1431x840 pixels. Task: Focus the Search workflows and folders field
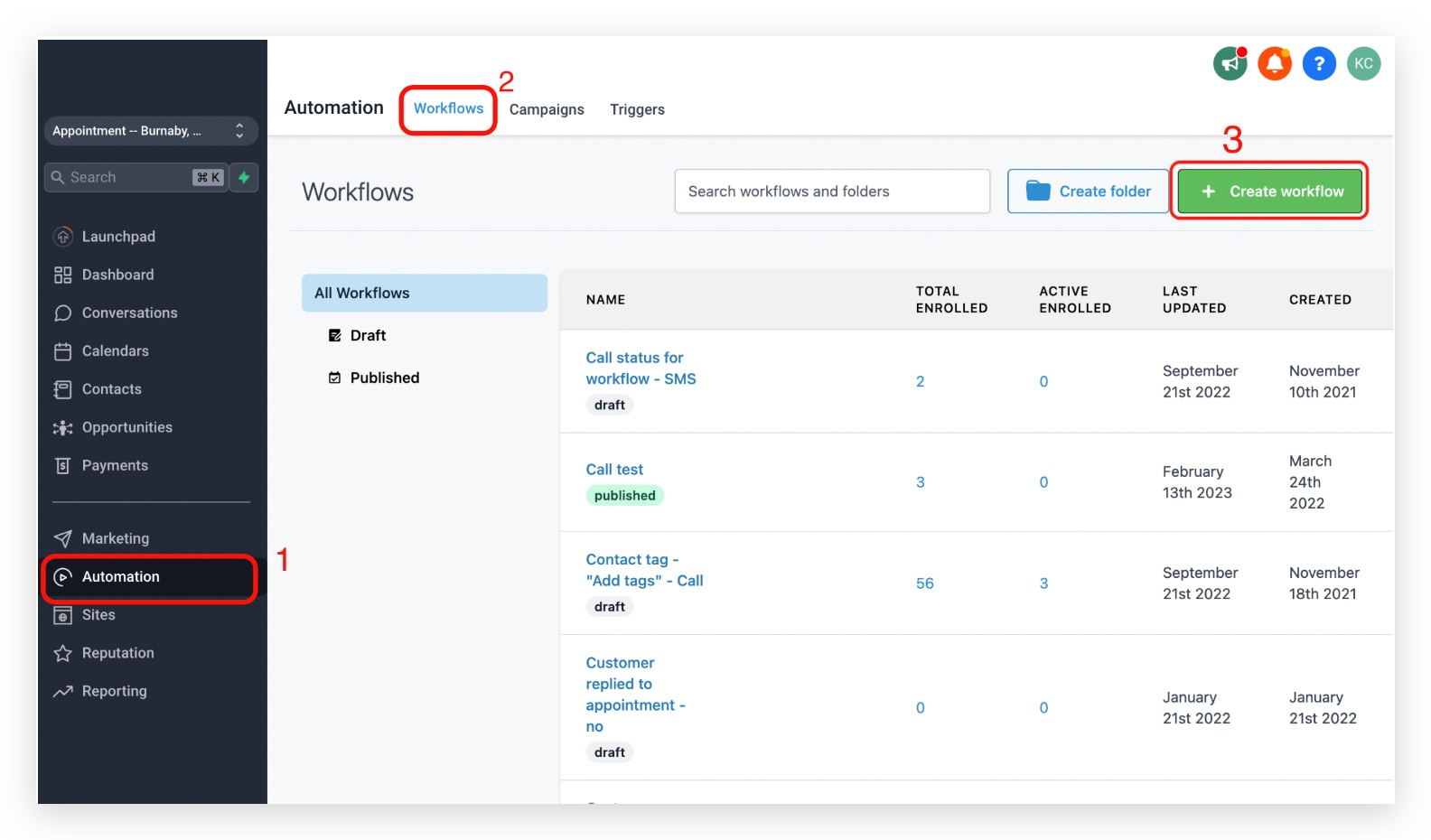832,191
